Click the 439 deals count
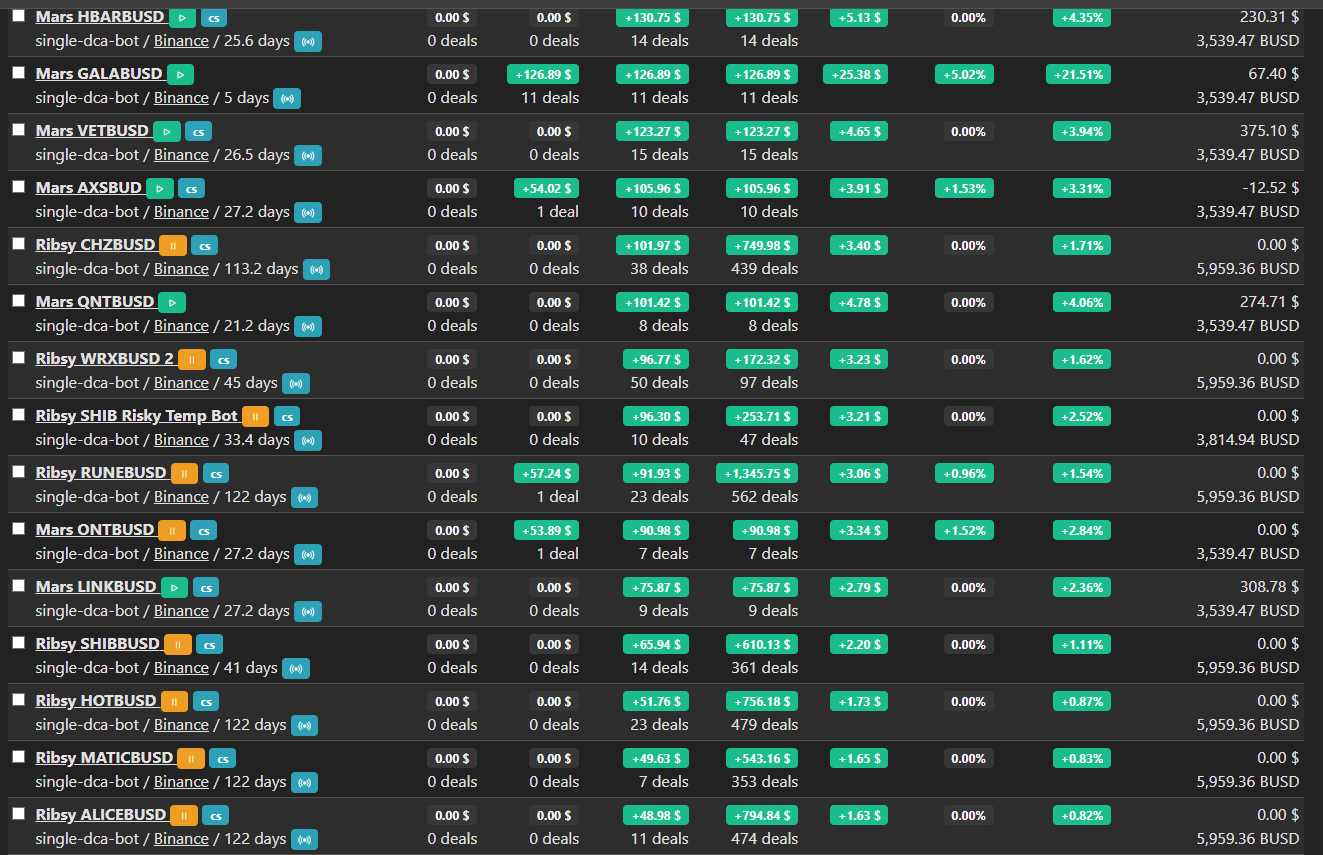 click(764, 269)
